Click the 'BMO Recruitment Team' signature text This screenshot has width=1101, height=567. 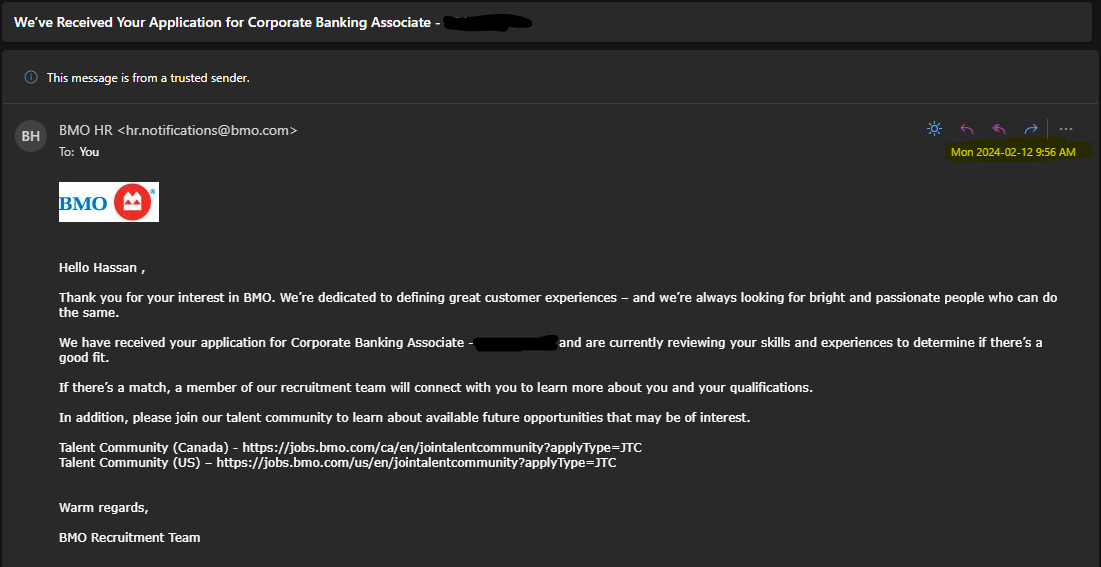click(129, 537)
